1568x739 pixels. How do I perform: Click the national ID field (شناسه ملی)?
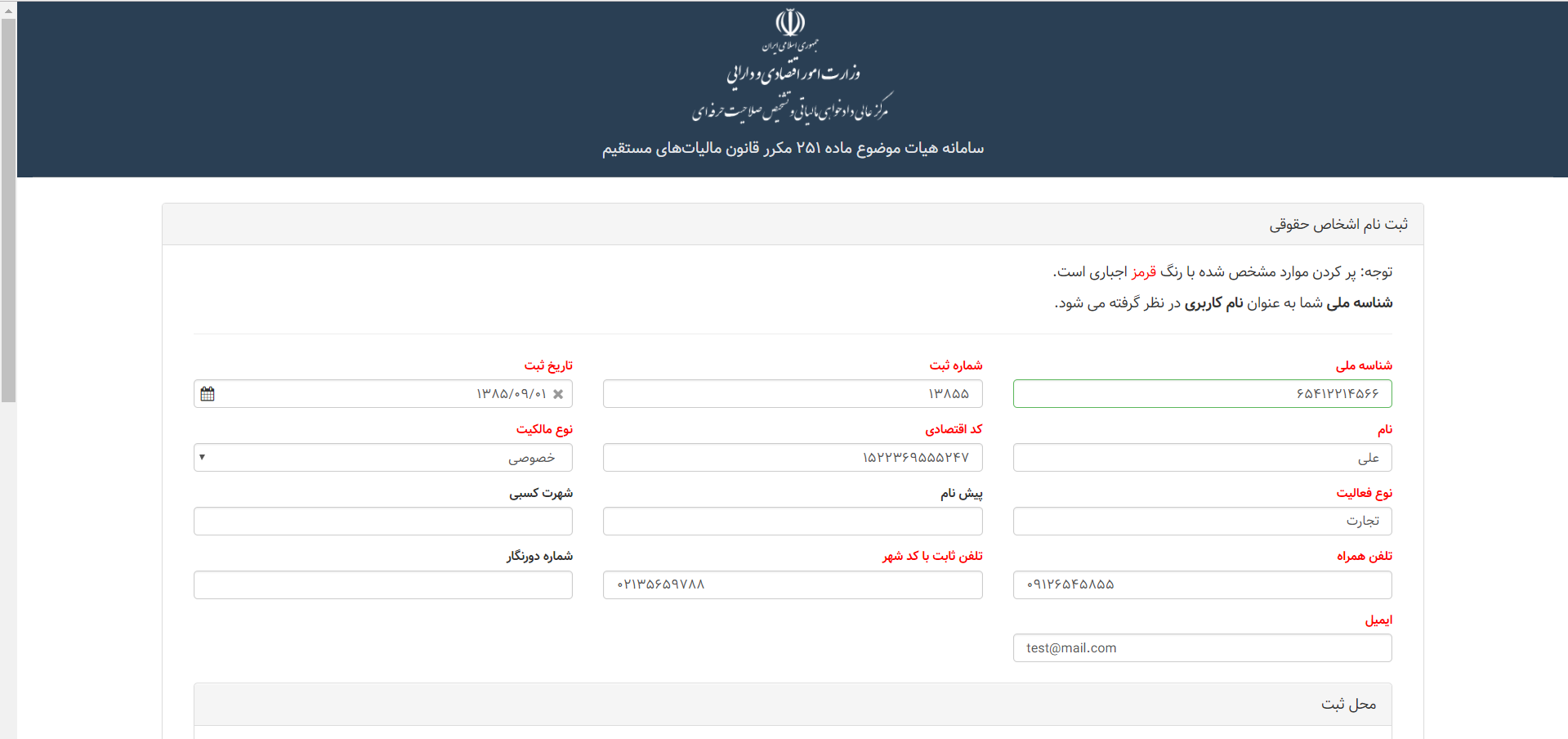(1202, 394)
